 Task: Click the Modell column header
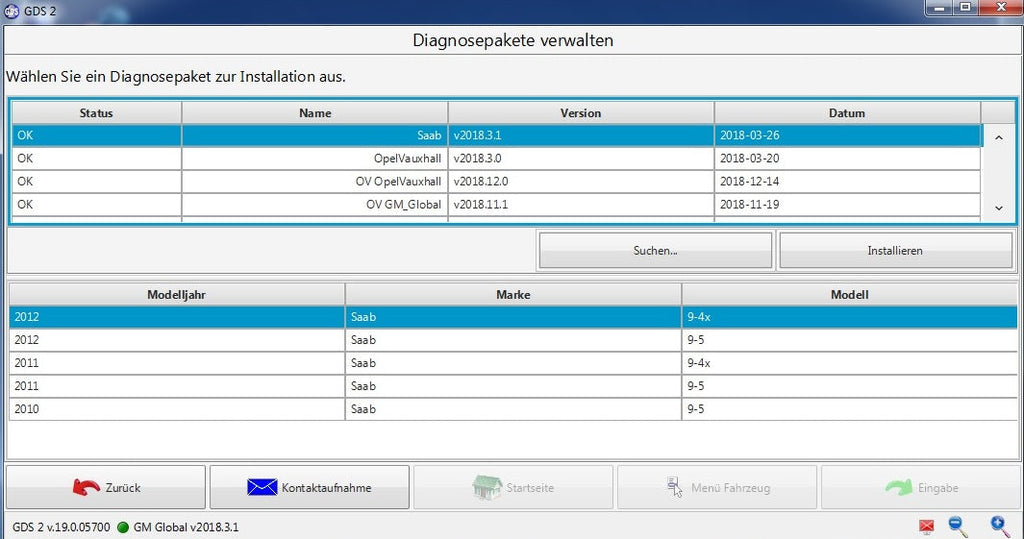coord(850,295)
